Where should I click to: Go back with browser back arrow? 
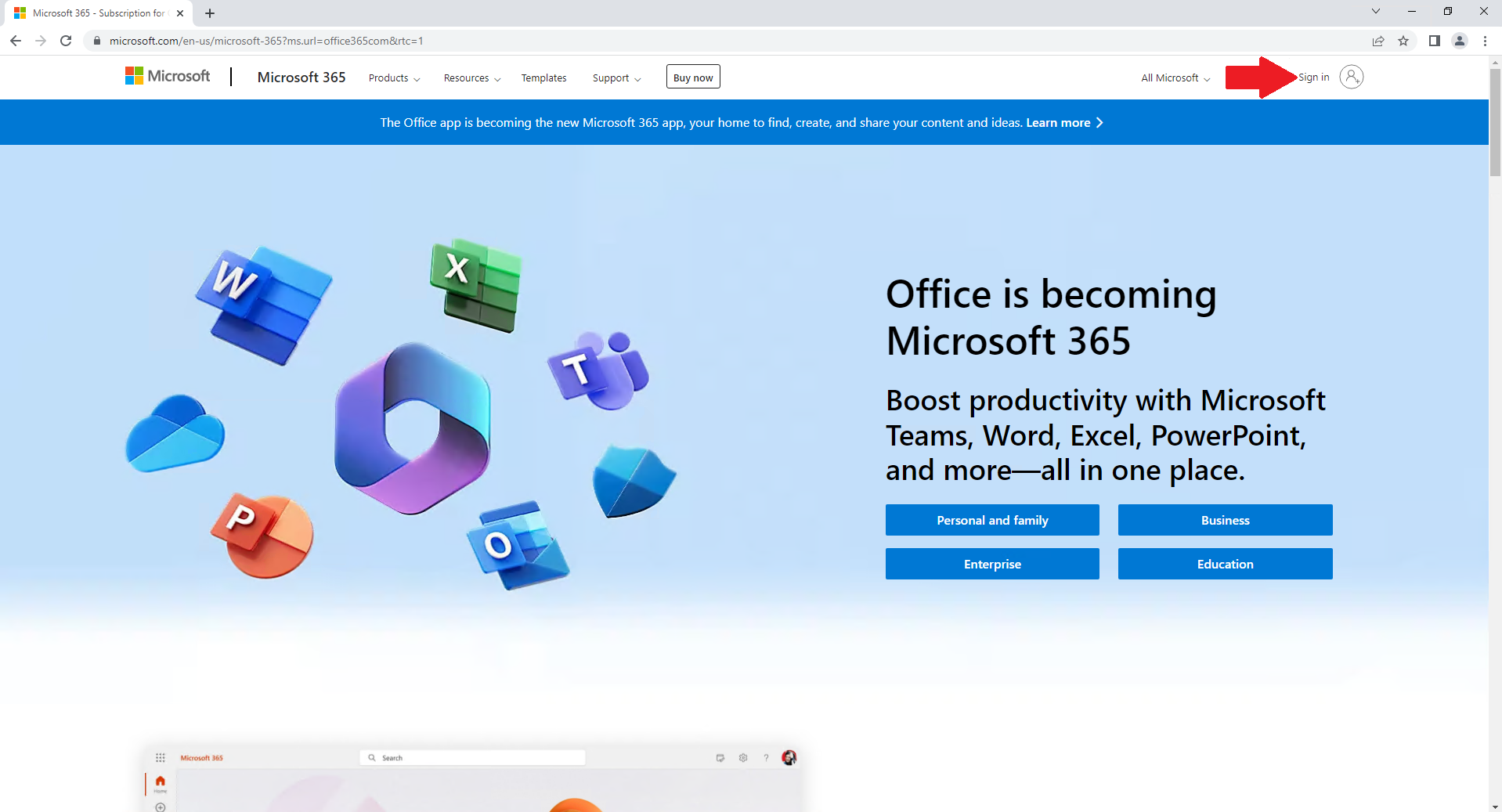coord(16,41)
